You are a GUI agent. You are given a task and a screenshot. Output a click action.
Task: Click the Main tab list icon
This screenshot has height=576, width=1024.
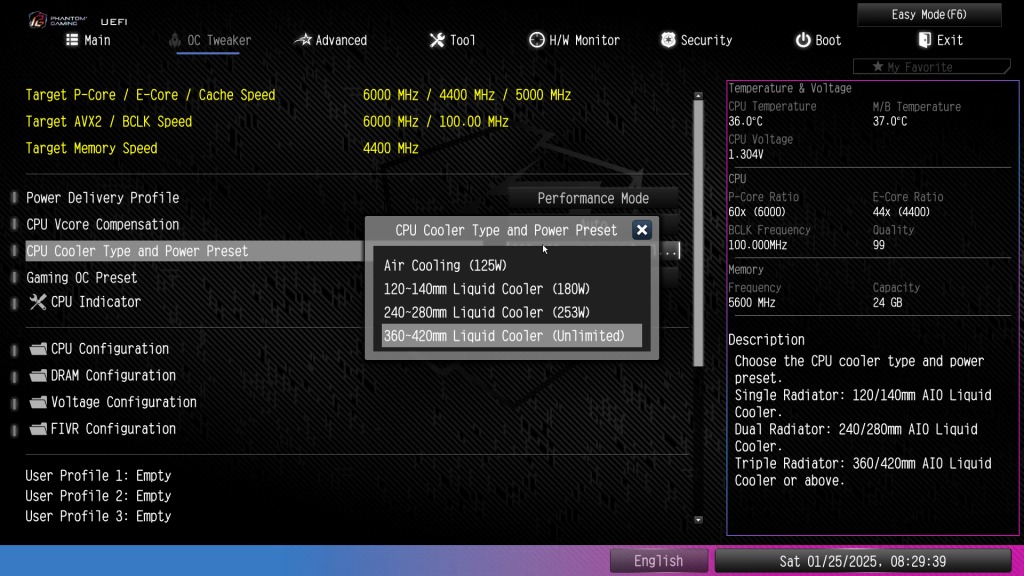click(x=72, y=40)
